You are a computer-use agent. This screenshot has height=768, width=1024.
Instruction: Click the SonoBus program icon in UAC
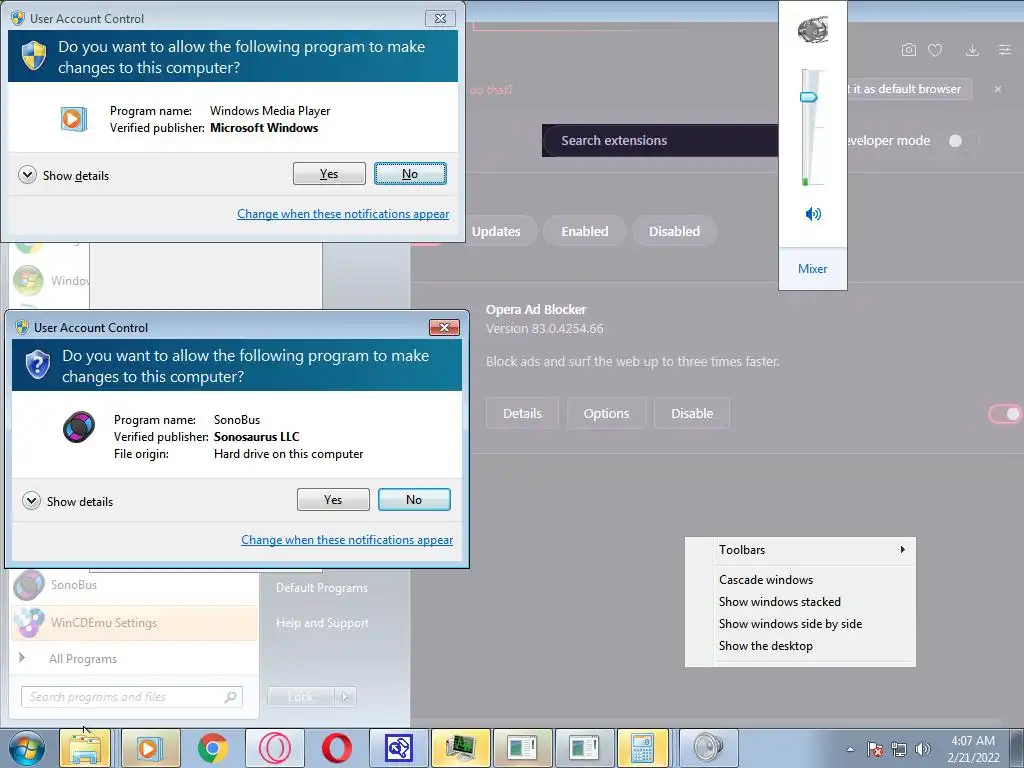pyautogui.click(x=79, y=427)
